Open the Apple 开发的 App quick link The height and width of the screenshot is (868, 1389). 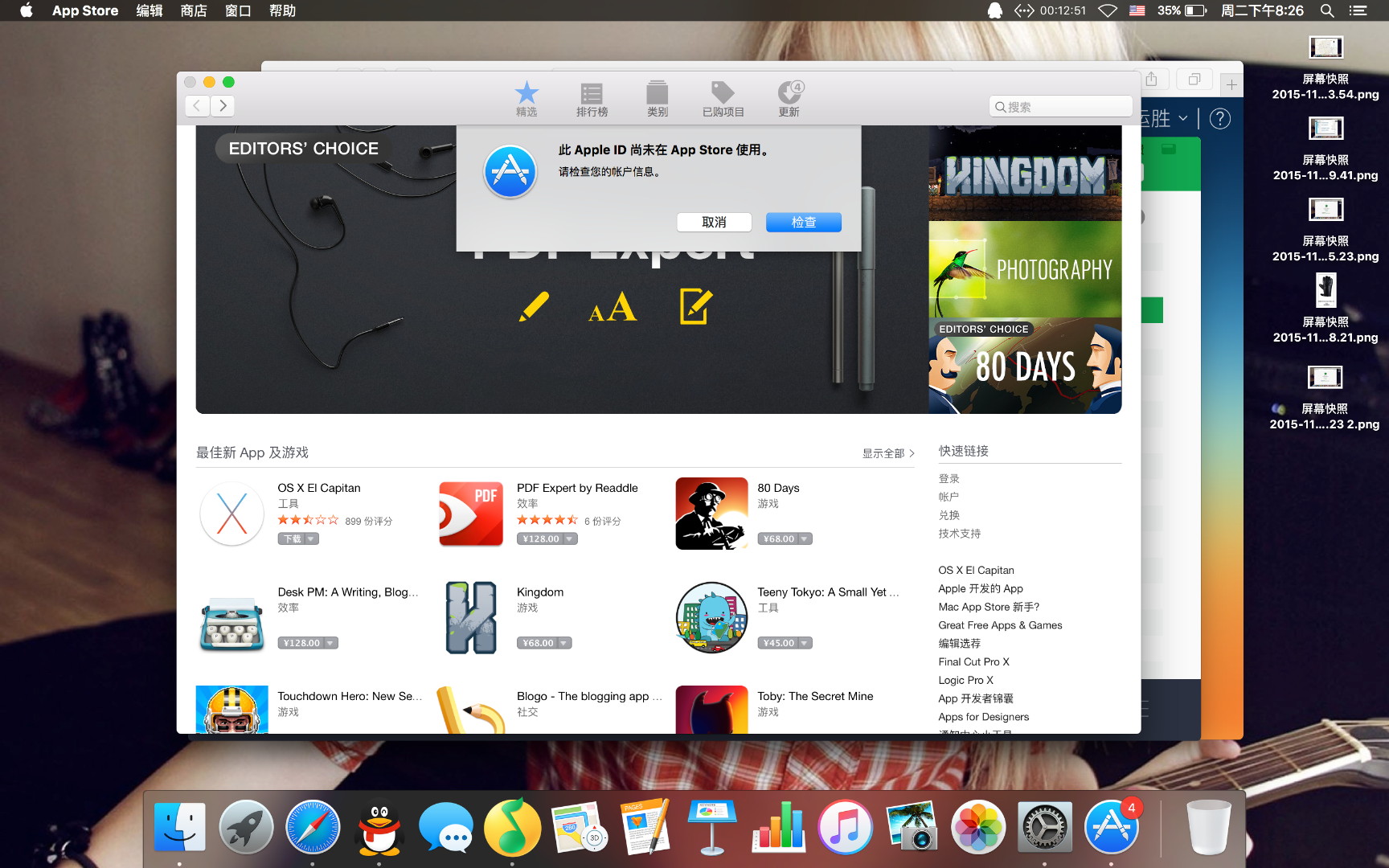[x=981, y=589]
